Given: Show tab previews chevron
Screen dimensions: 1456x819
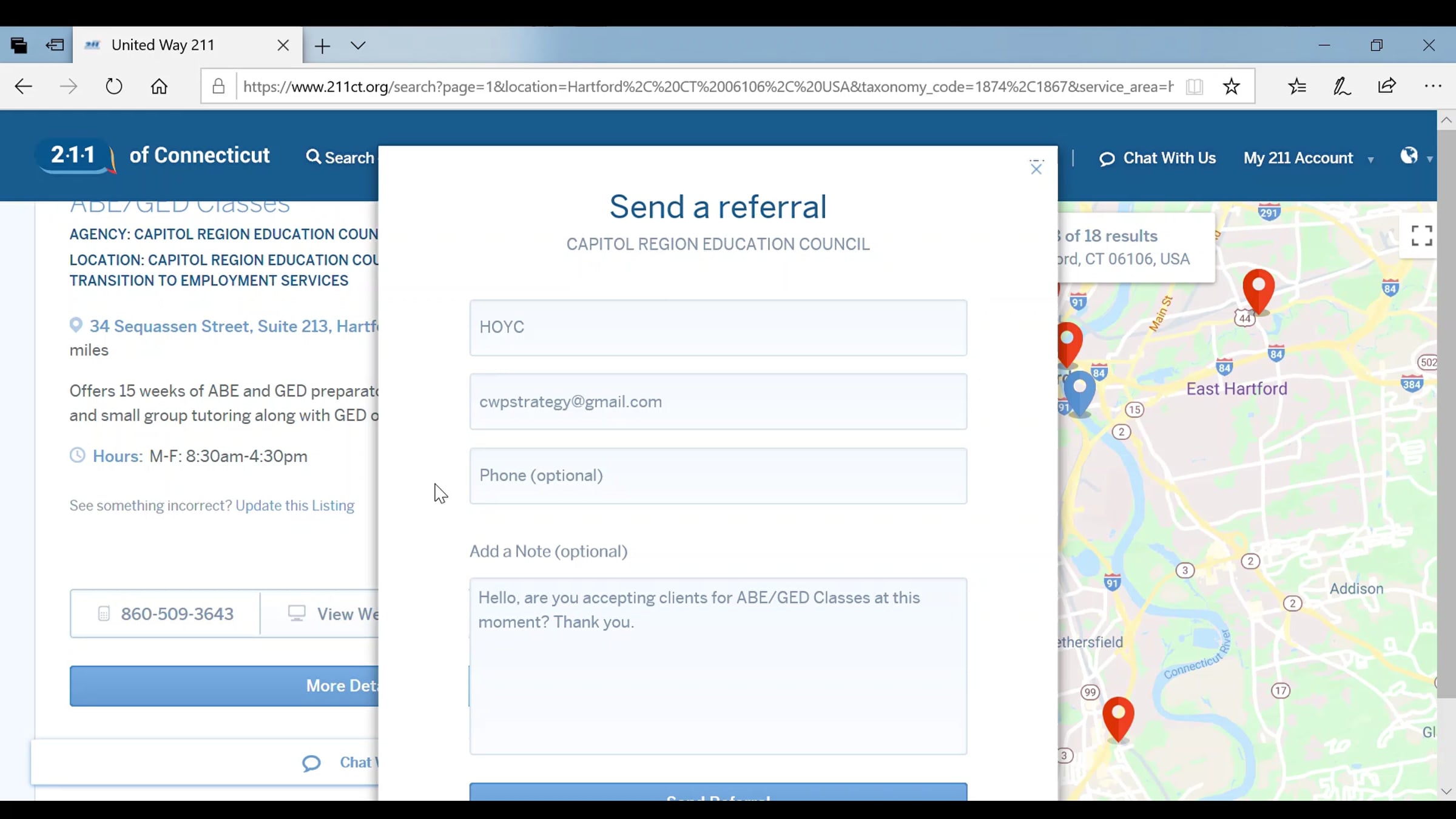Looking at the screenshot, I should pyautogui.click(x=358, y=45).
